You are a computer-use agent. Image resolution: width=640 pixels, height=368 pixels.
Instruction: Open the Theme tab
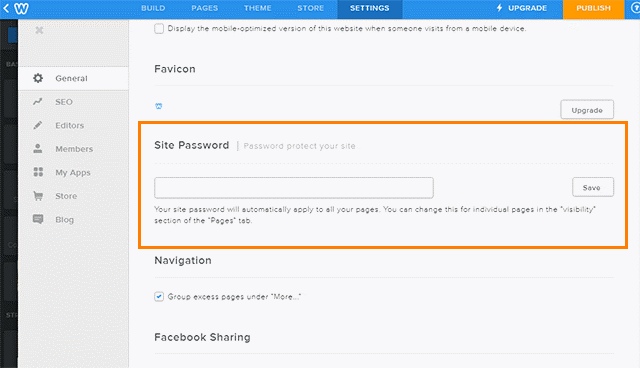pos(258,8)
